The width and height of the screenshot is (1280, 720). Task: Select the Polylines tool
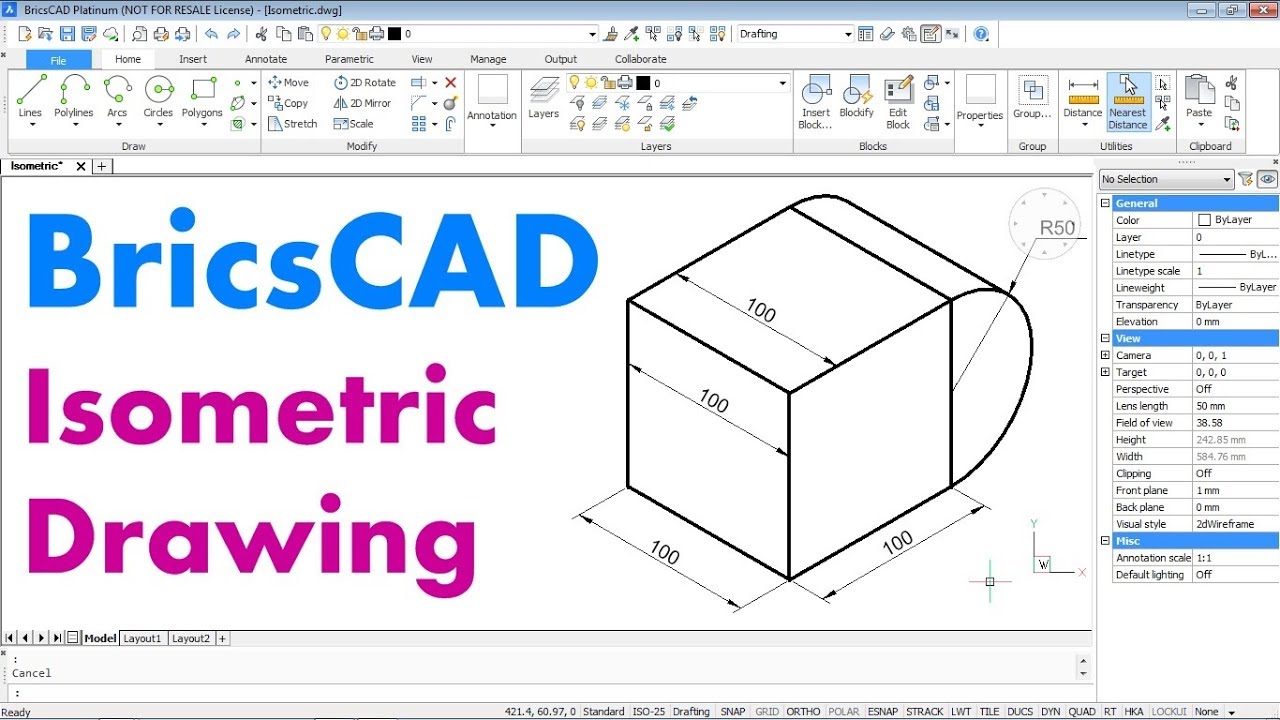[x=74, y=98]
